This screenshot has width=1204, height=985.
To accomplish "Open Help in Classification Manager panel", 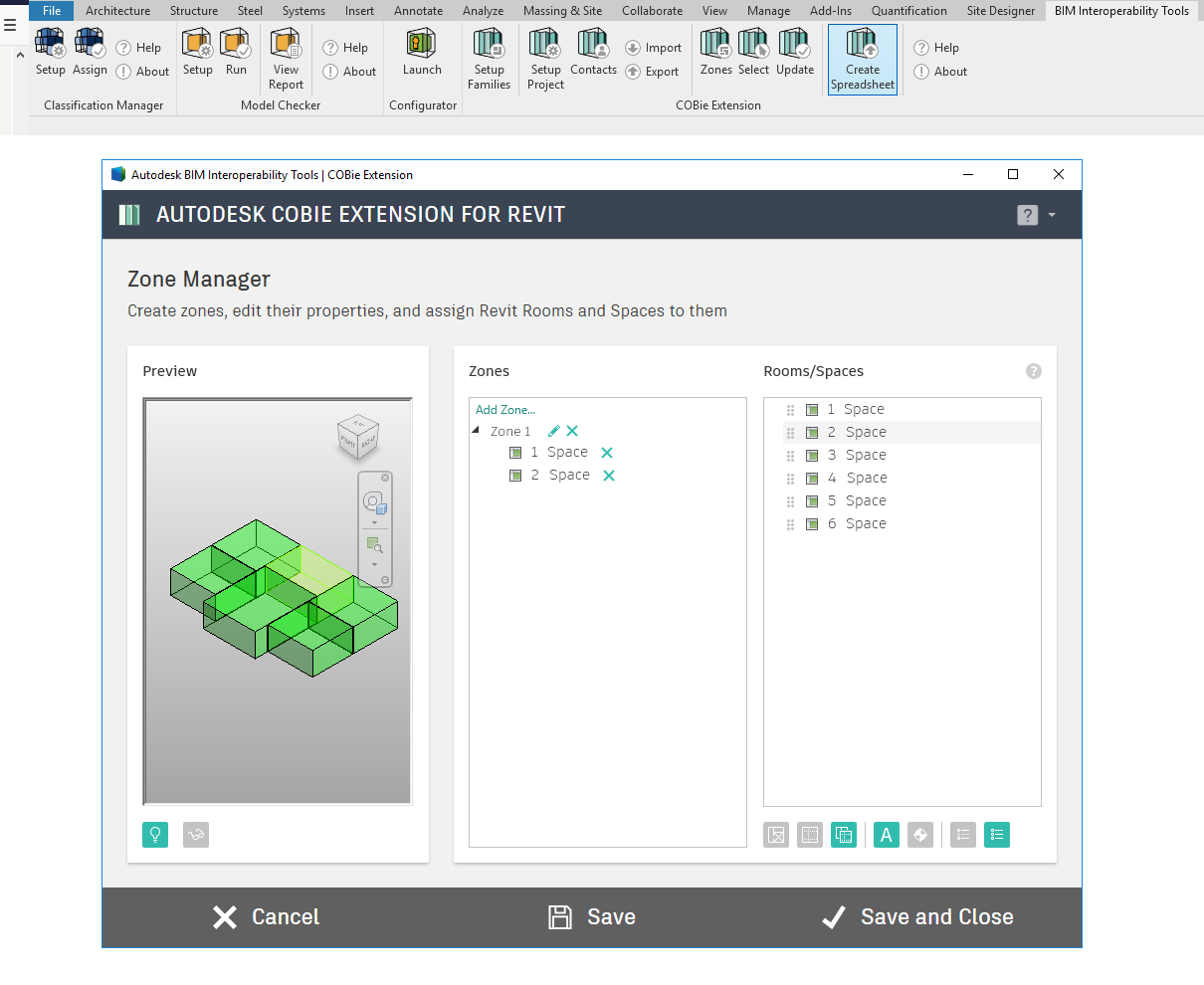I will [x=138, y=48].
